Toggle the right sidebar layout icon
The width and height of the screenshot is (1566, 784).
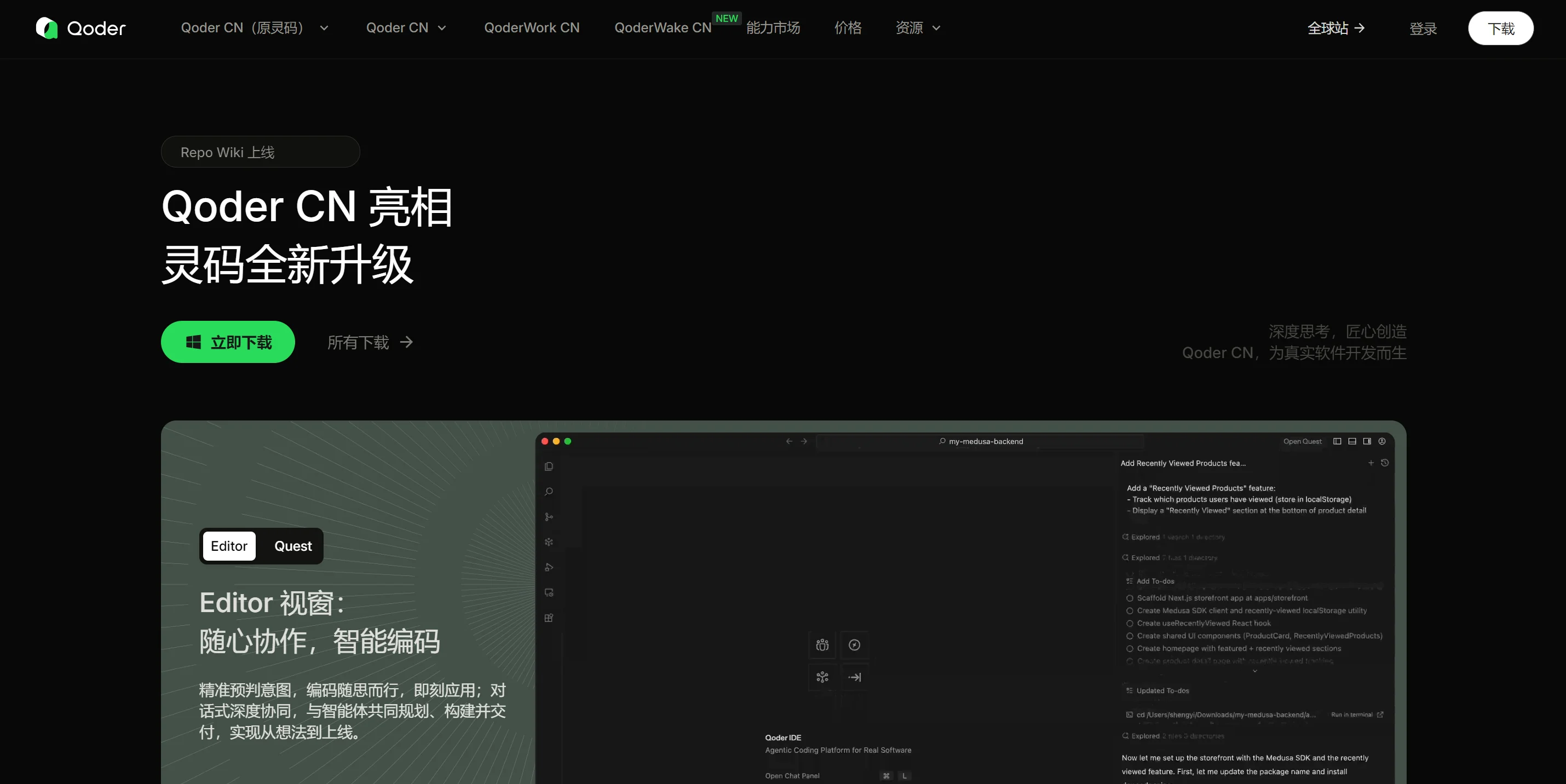pyautogui.click(x=1367, y=441)
